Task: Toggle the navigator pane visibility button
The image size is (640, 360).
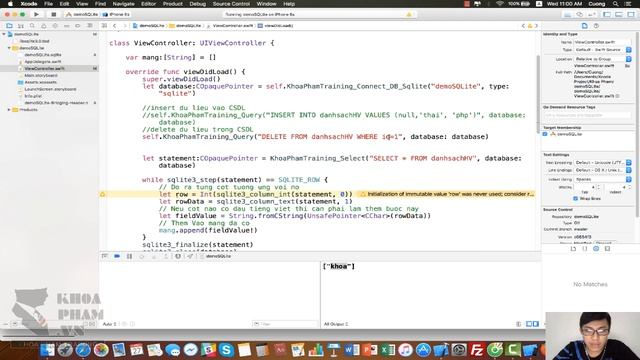Action: pos(607,14)
